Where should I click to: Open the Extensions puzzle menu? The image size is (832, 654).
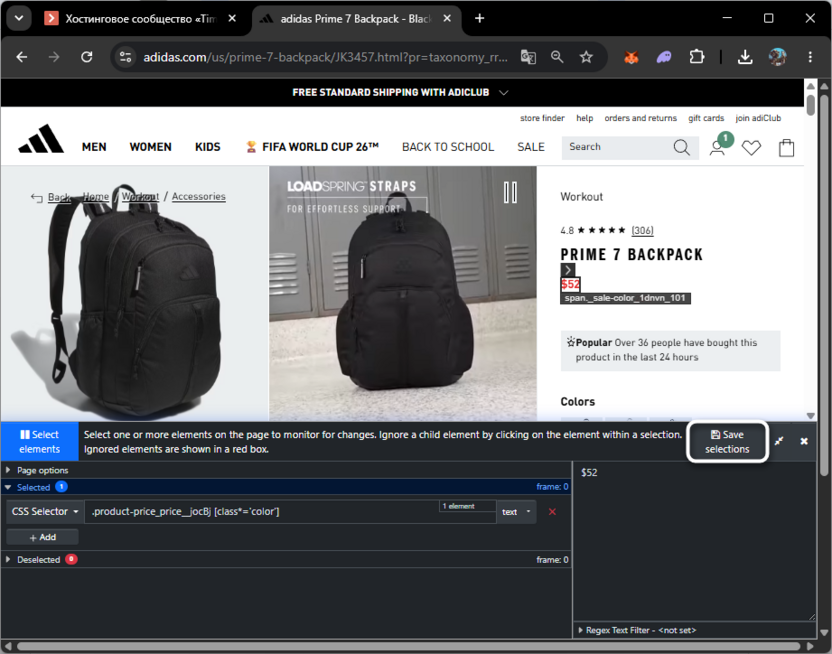[x=696, y=57]
